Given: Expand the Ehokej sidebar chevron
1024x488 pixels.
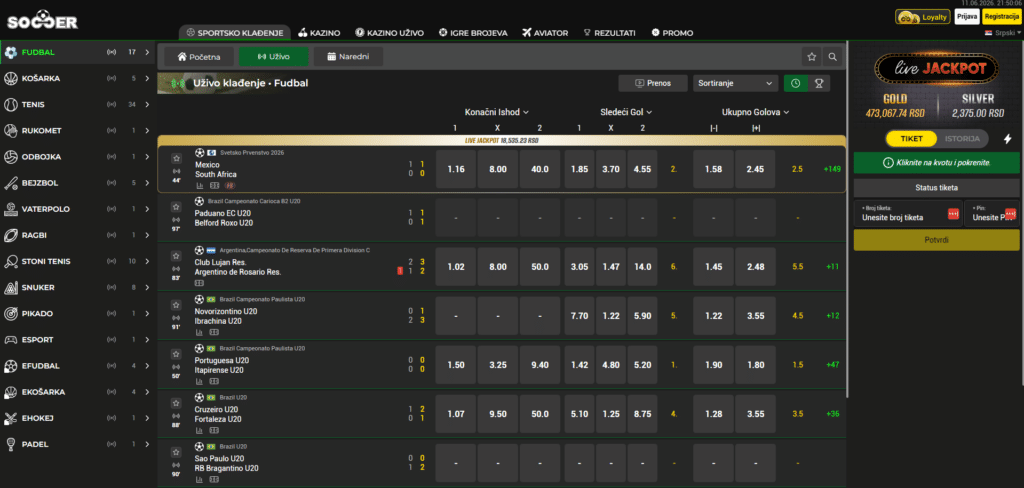Looking at the screenshot, I should click(147, 418).
